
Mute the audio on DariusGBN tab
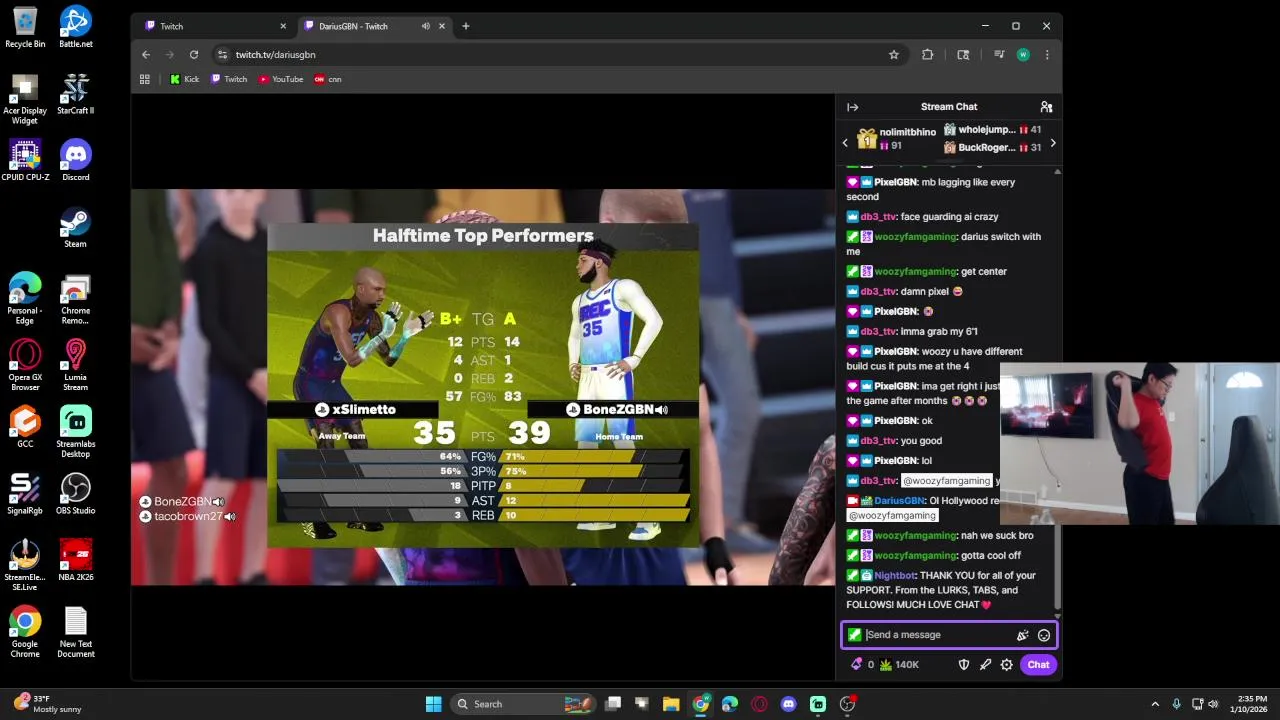coord(426,26)
